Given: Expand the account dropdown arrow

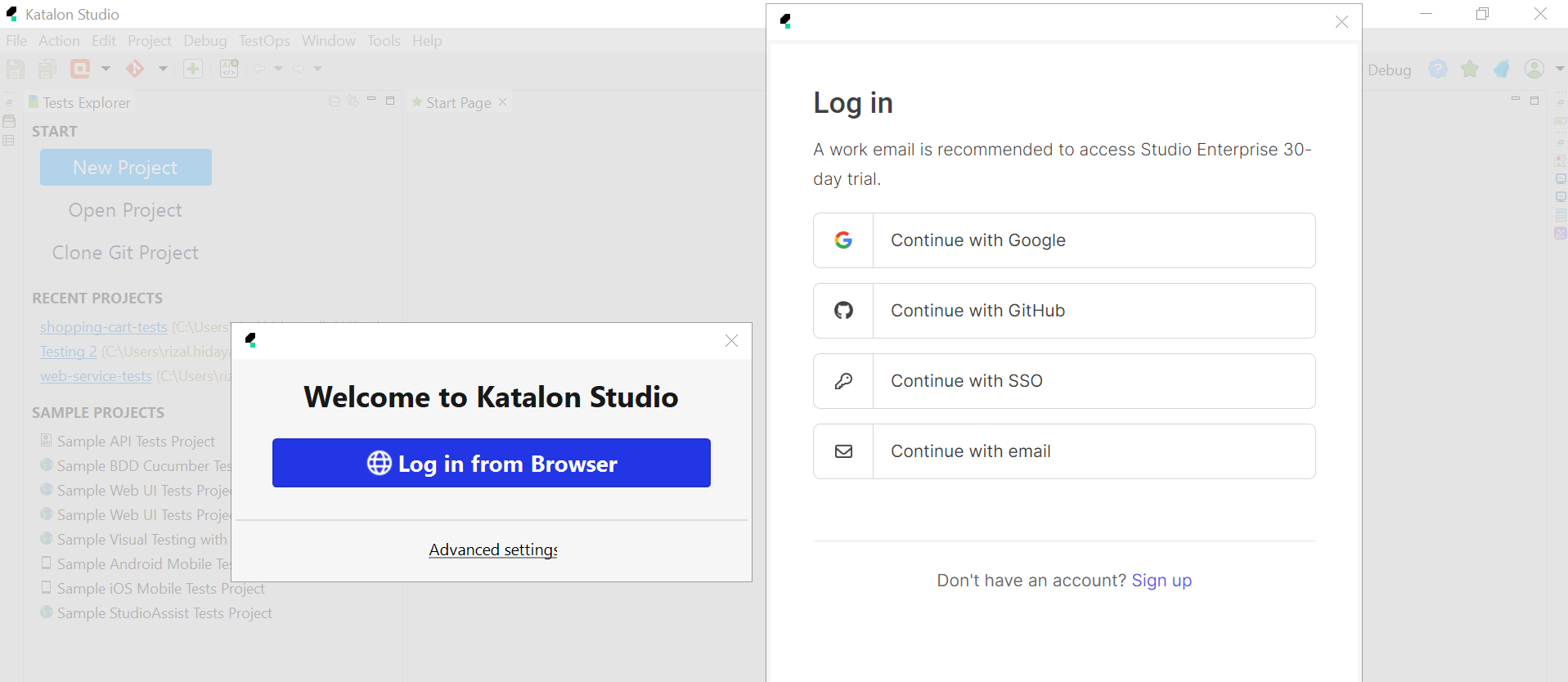Looking at the screenshot, I should pos(1560,69).
